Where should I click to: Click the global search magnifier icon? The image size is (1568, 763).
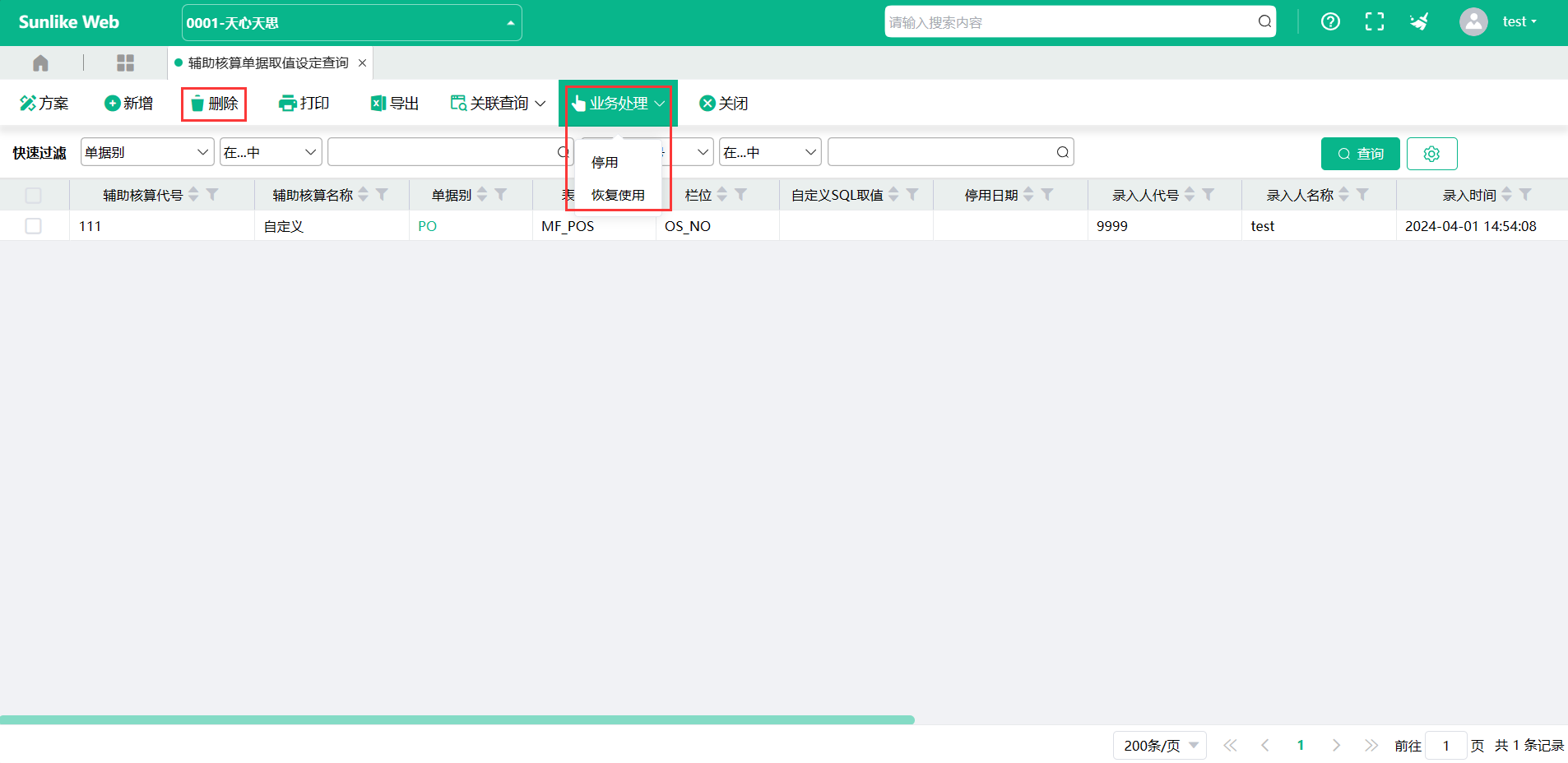click(1264, 21)
